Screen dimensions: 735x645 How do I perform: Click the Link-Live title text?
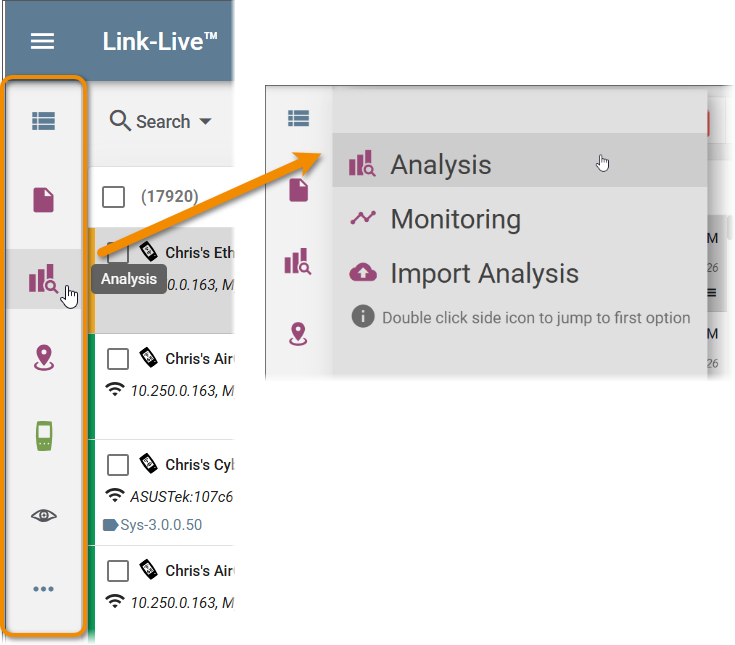point(160,41)
